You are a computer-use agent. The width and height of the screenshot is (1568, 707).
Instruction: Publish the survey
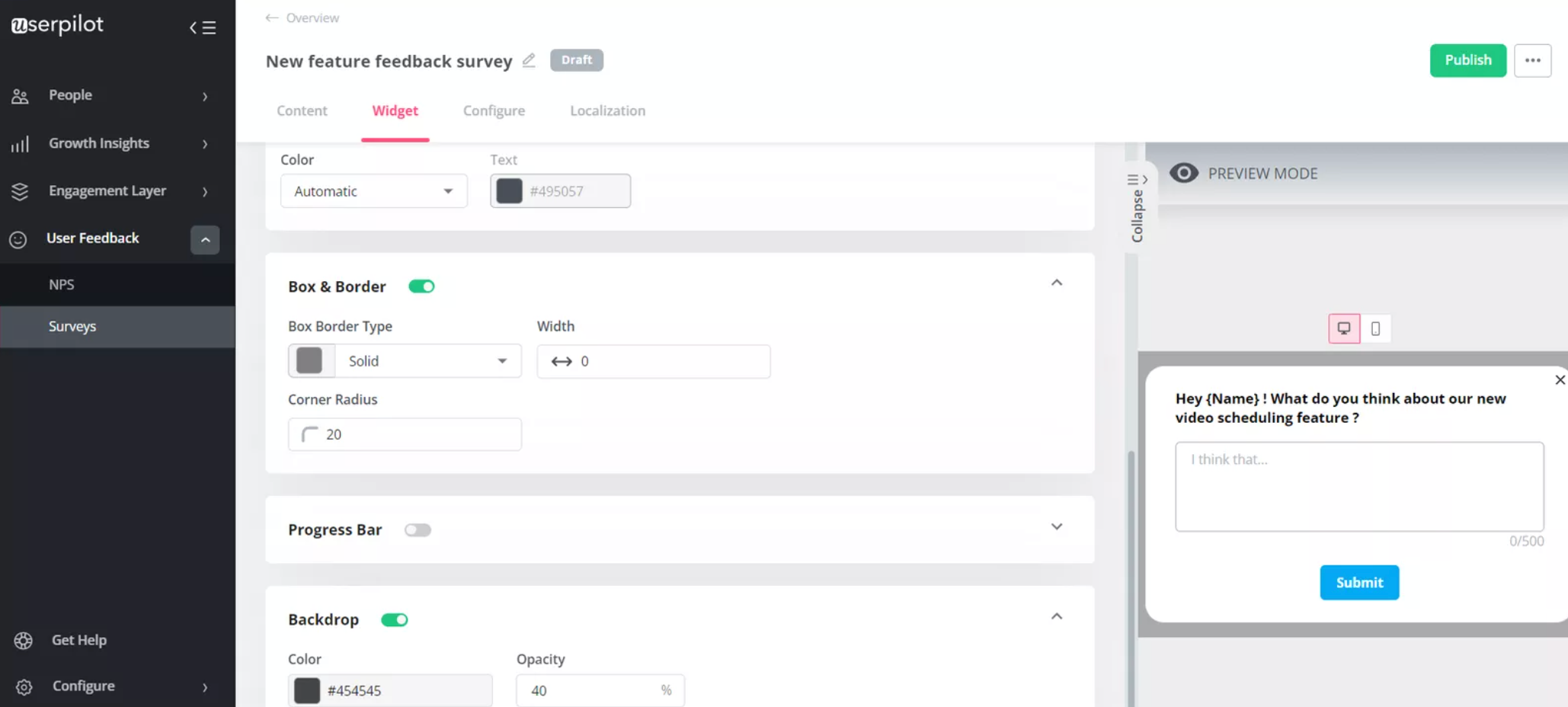[x=1467, y=60]
